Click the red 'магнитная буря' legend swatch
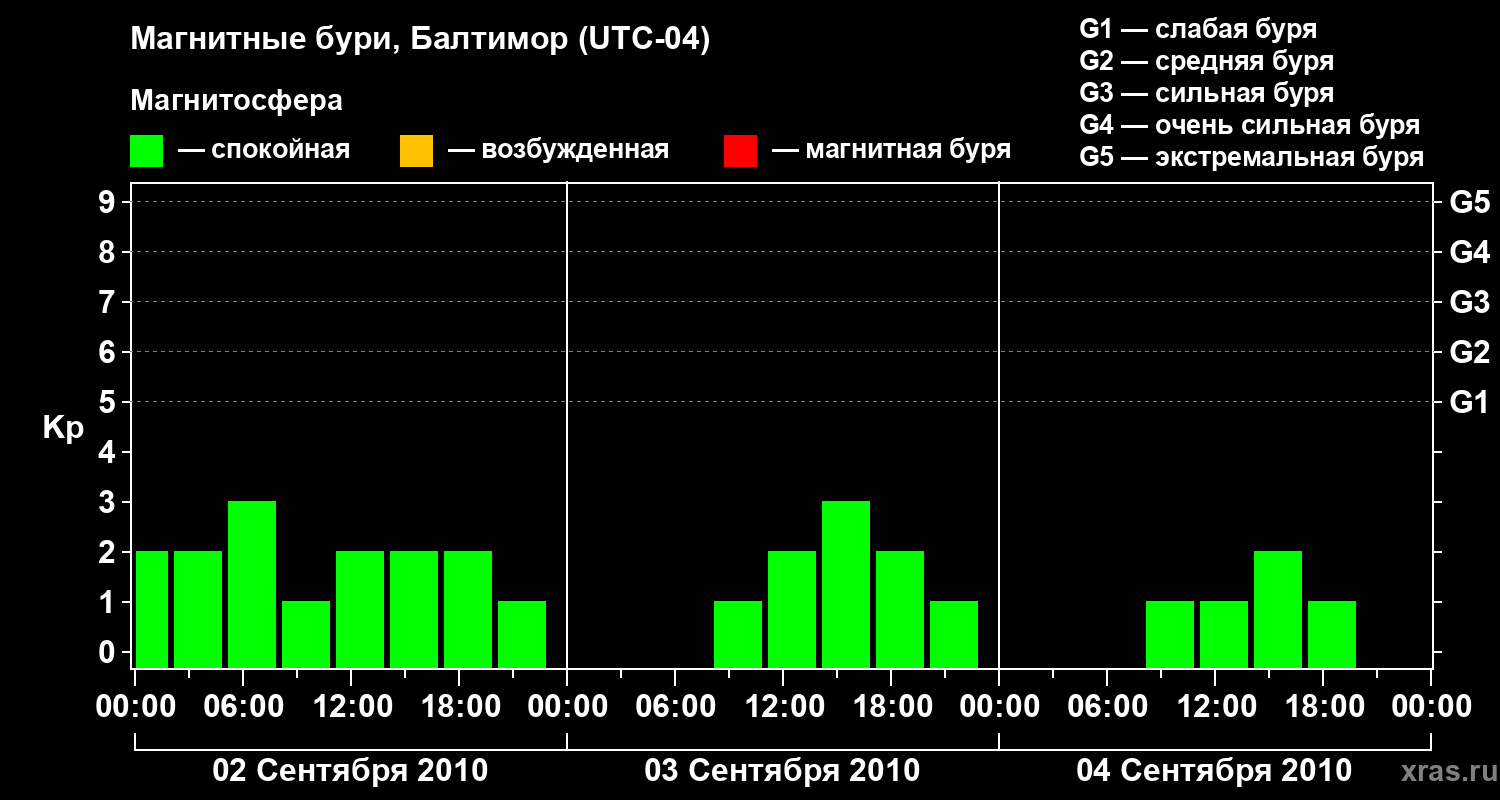Viewport: 1500px width, 800px height. pyautogui.click(x=740, y=151)
